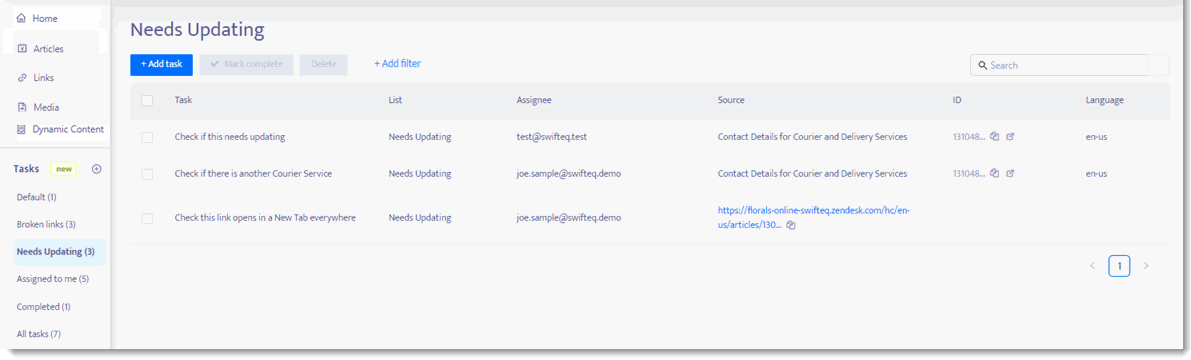Click the + Add filter link
Image resolution: width=1191 pixels, height=360 pixels.
pyautogui.click(x=397, y=64)
